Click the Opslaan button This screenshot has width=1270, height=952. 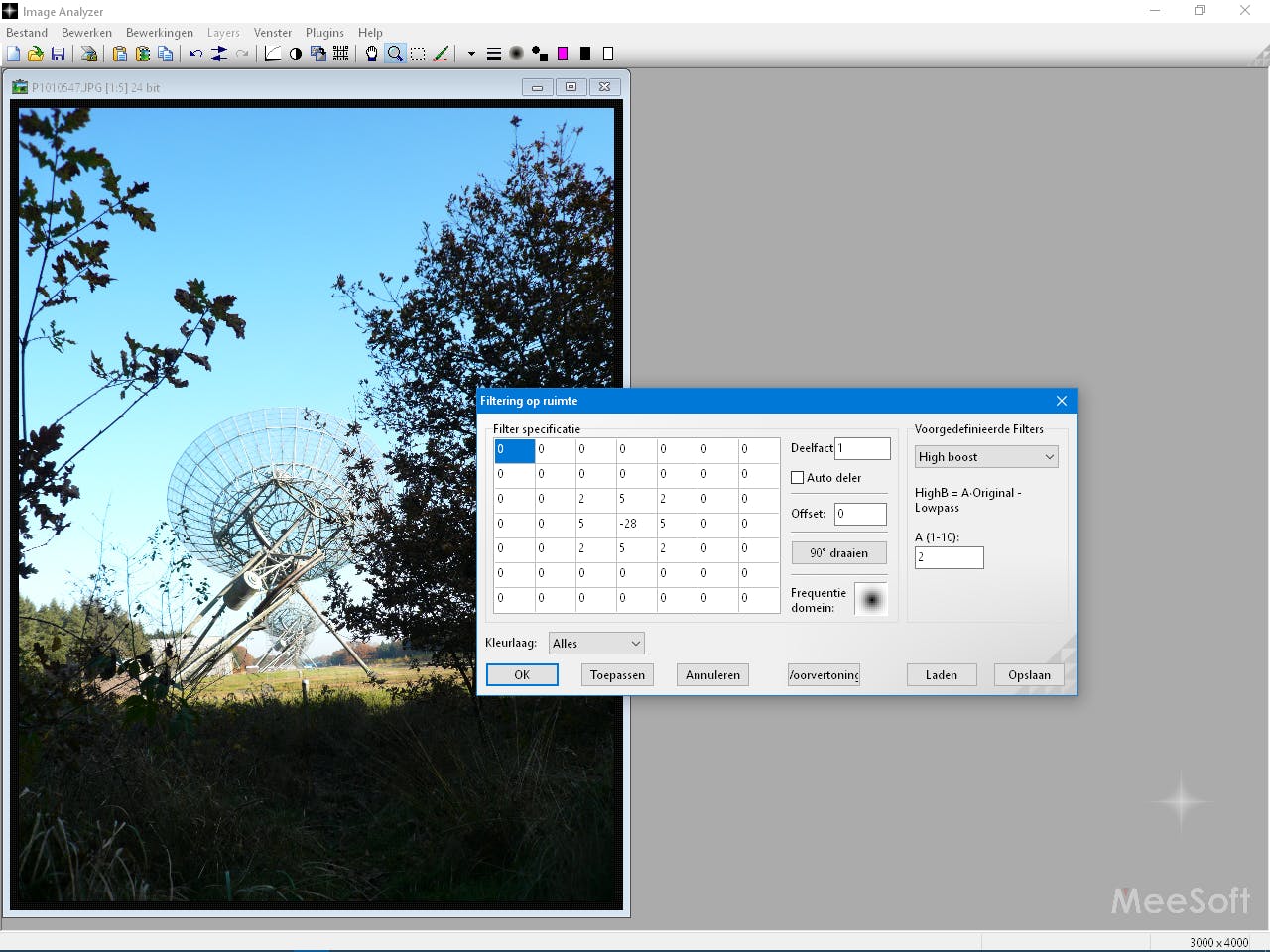[1029, 675]
